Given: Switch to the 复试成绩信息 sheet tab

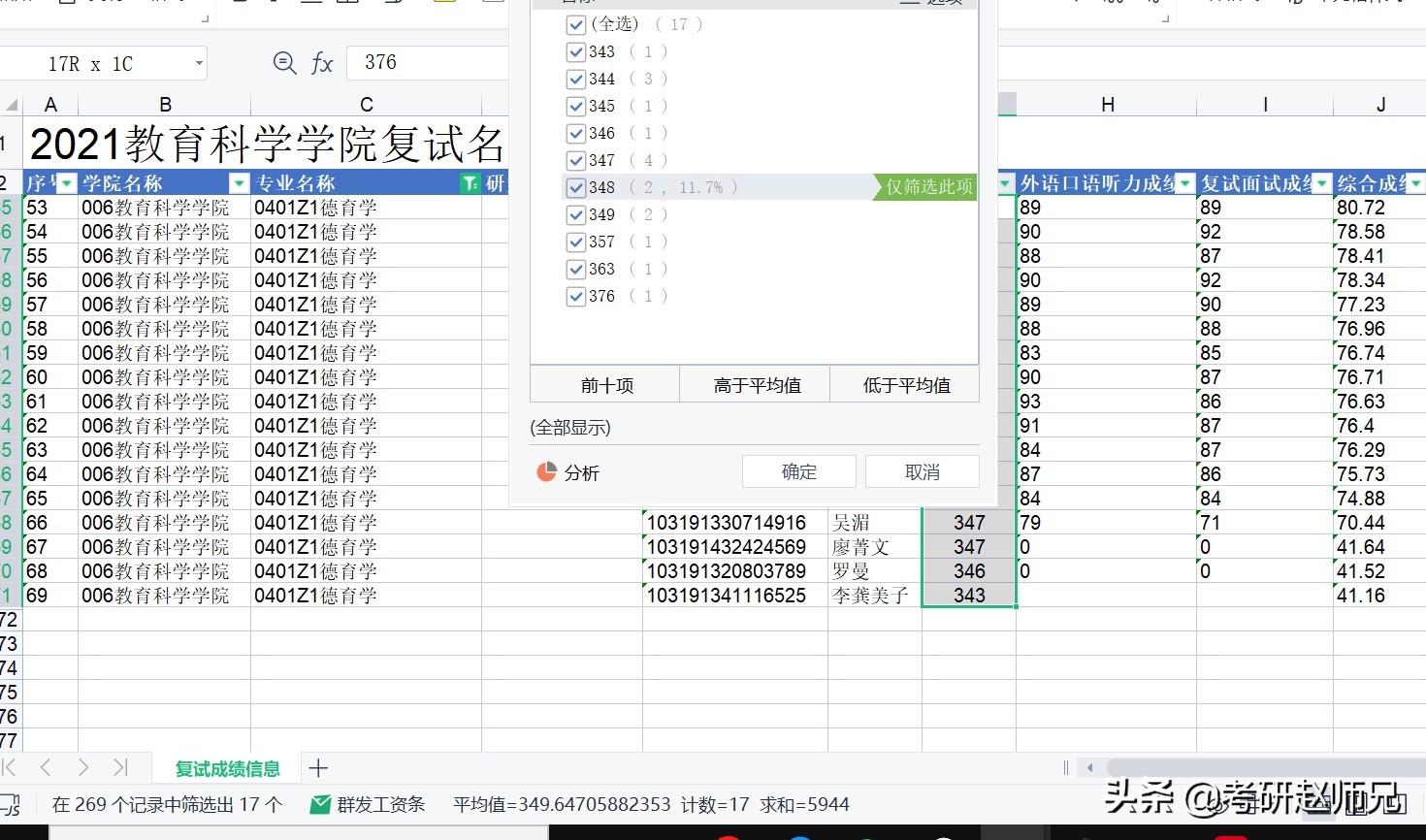Looking at the screenshot, I should click(226, 767).
